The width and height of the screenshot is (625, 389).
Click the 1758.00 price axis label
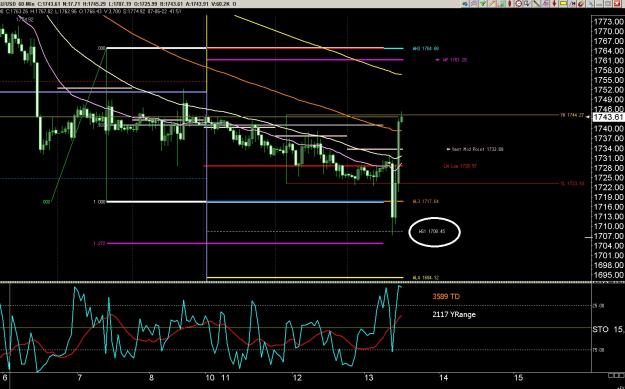click(x=609, y=70)
